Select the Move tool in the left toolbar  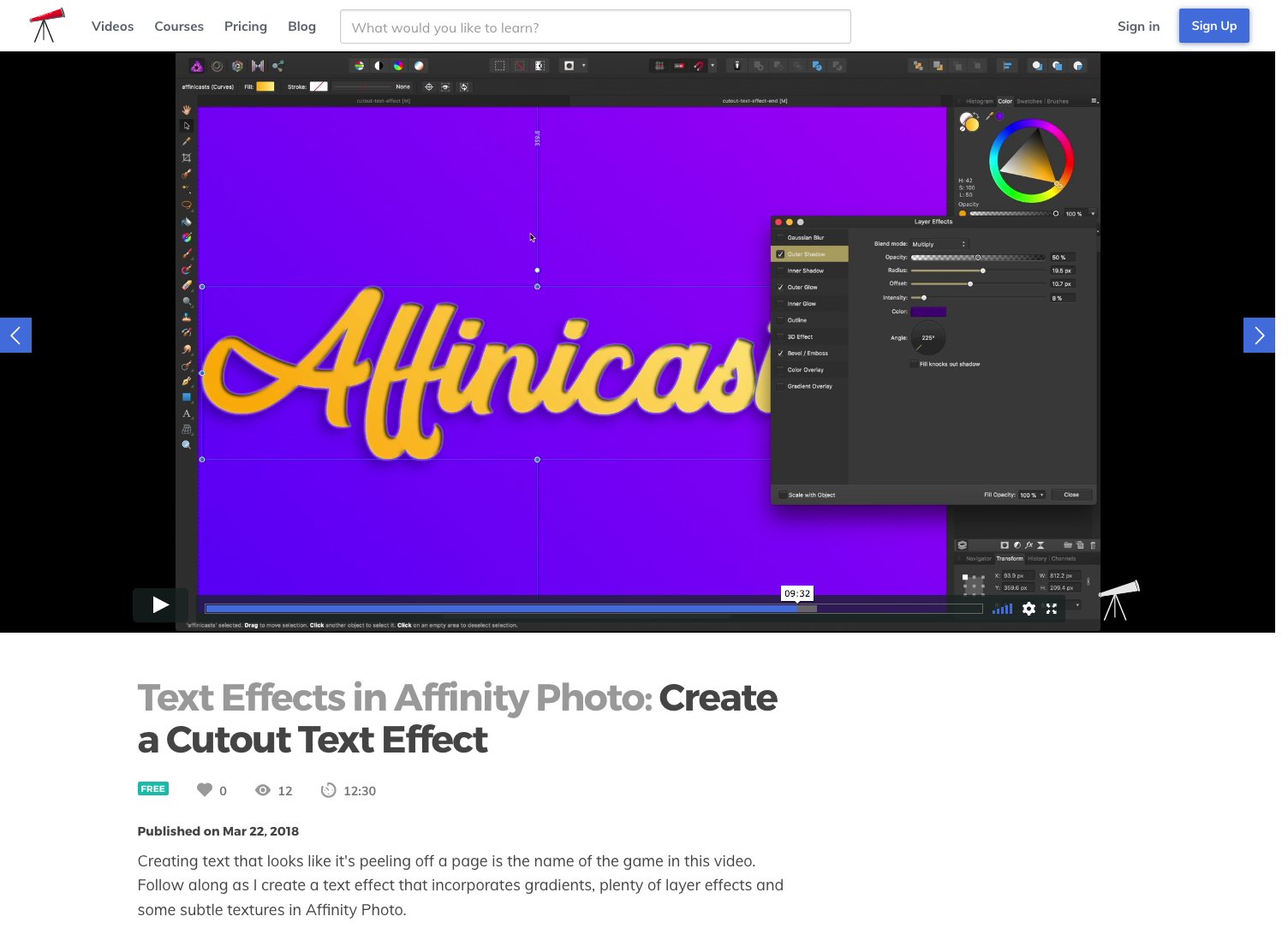[x=187, y=125]
